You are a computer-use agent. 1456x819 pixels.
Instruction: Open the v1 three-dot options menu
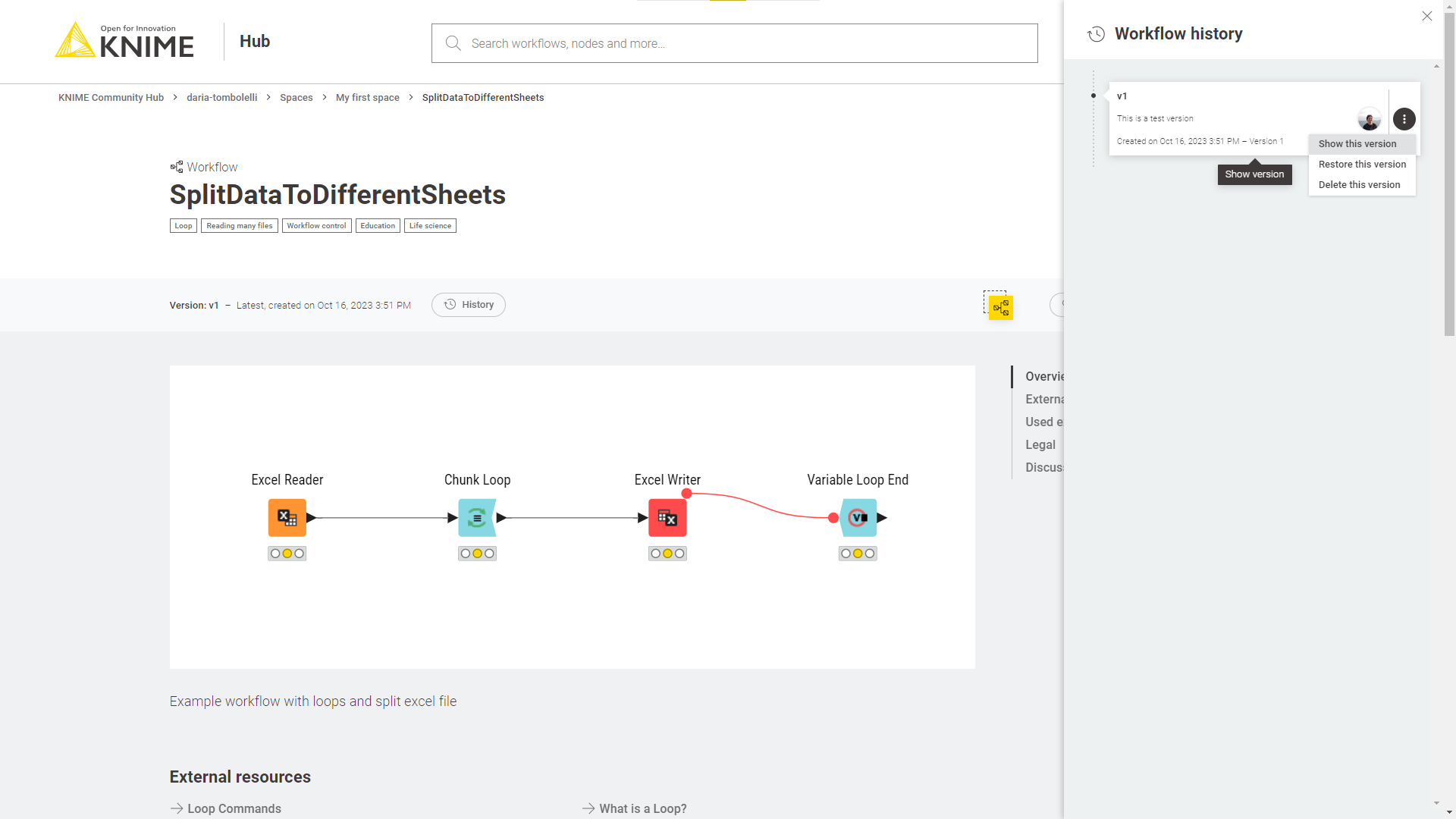[x=1404, y=119]
